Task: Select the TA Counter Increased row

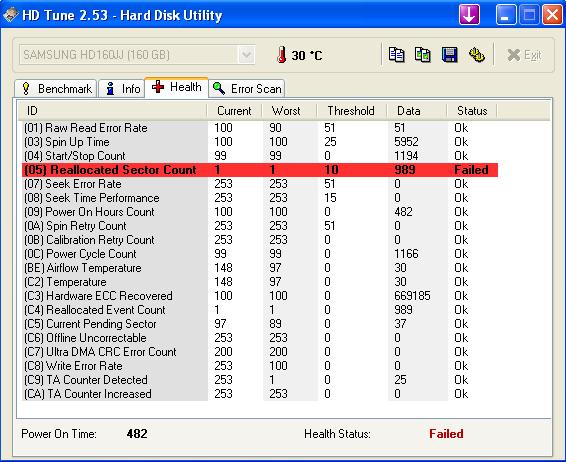Action: click(x=260, y=394)
